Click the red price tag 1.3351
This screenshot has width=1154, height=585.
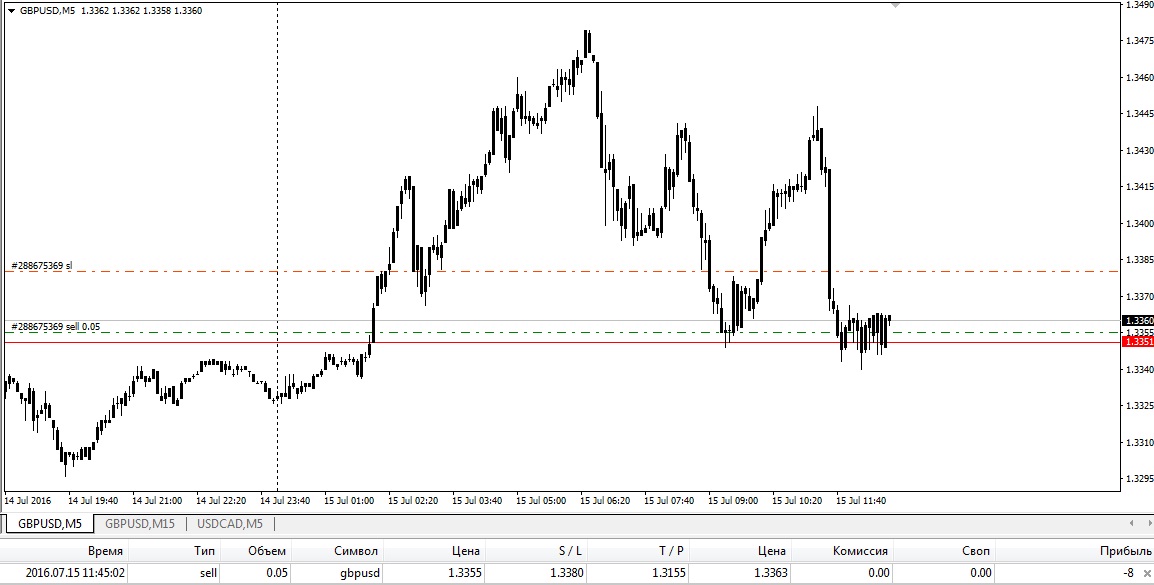tap(1138, 342)
